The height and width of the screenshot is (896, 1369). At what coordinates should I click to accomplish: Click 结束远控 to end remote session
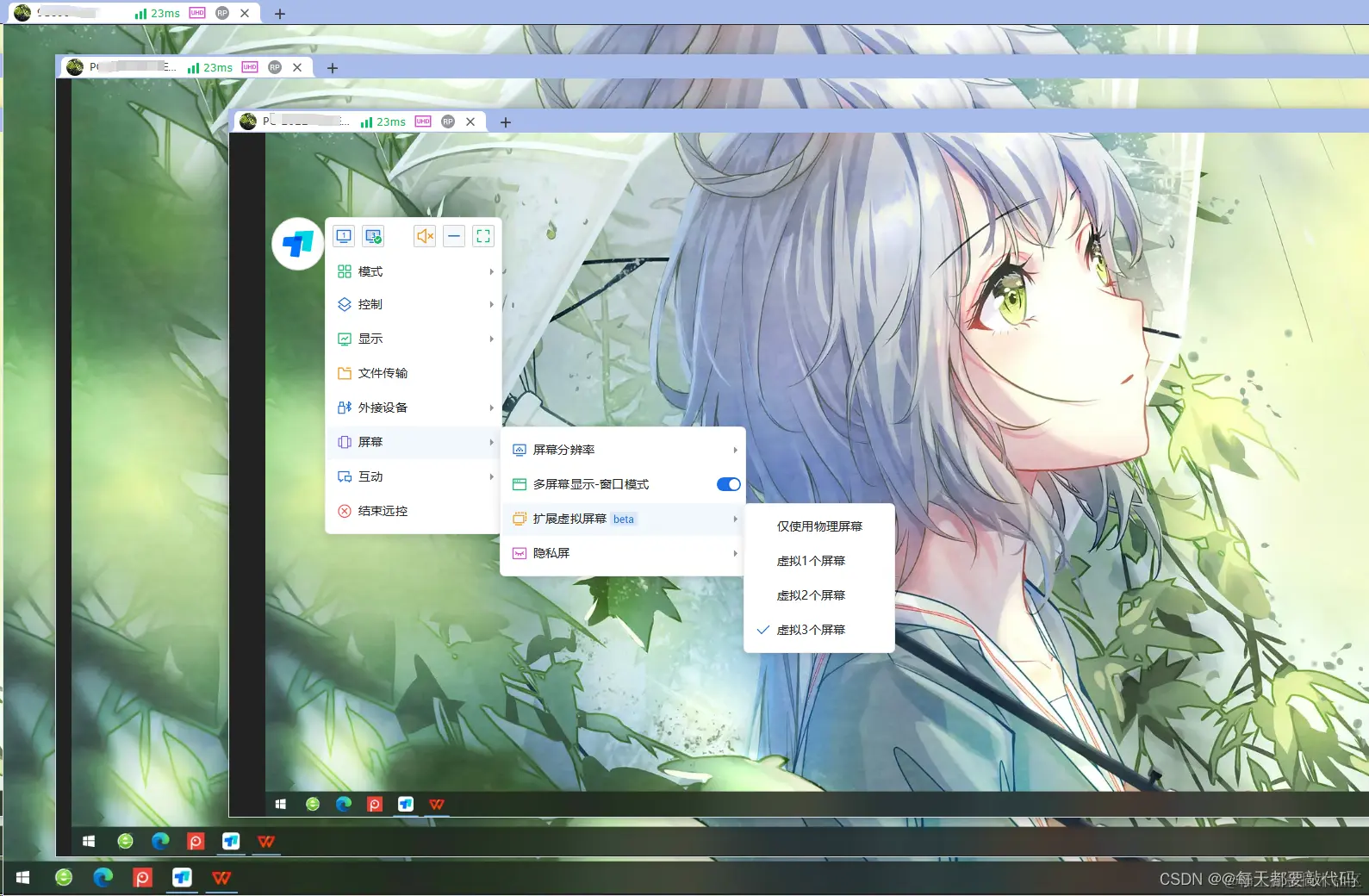pyautogui.click(x=414, y=511)
